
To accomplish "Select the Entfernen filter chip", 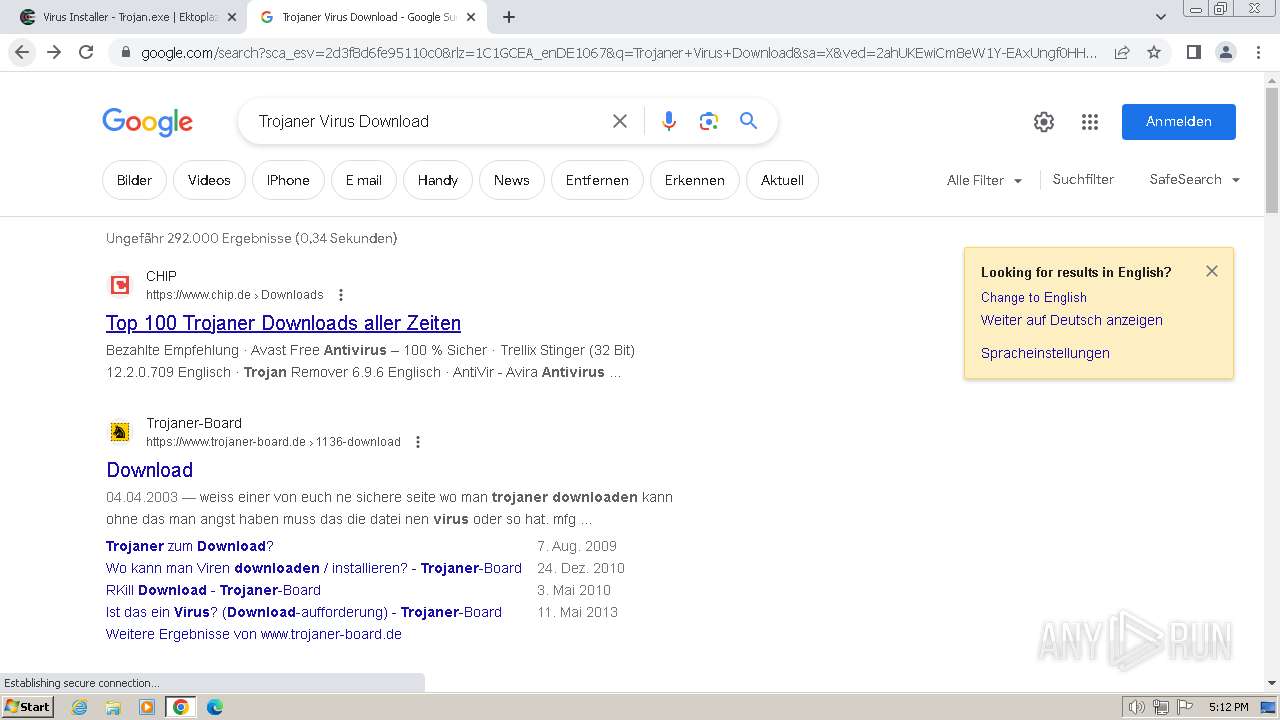I will (597, 180).
